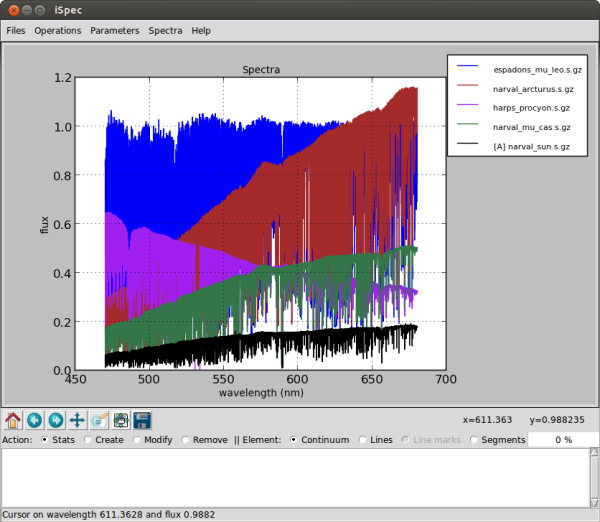Click the 'Spectra' plot title
The image size is (600, 522).
coord(261,70)
